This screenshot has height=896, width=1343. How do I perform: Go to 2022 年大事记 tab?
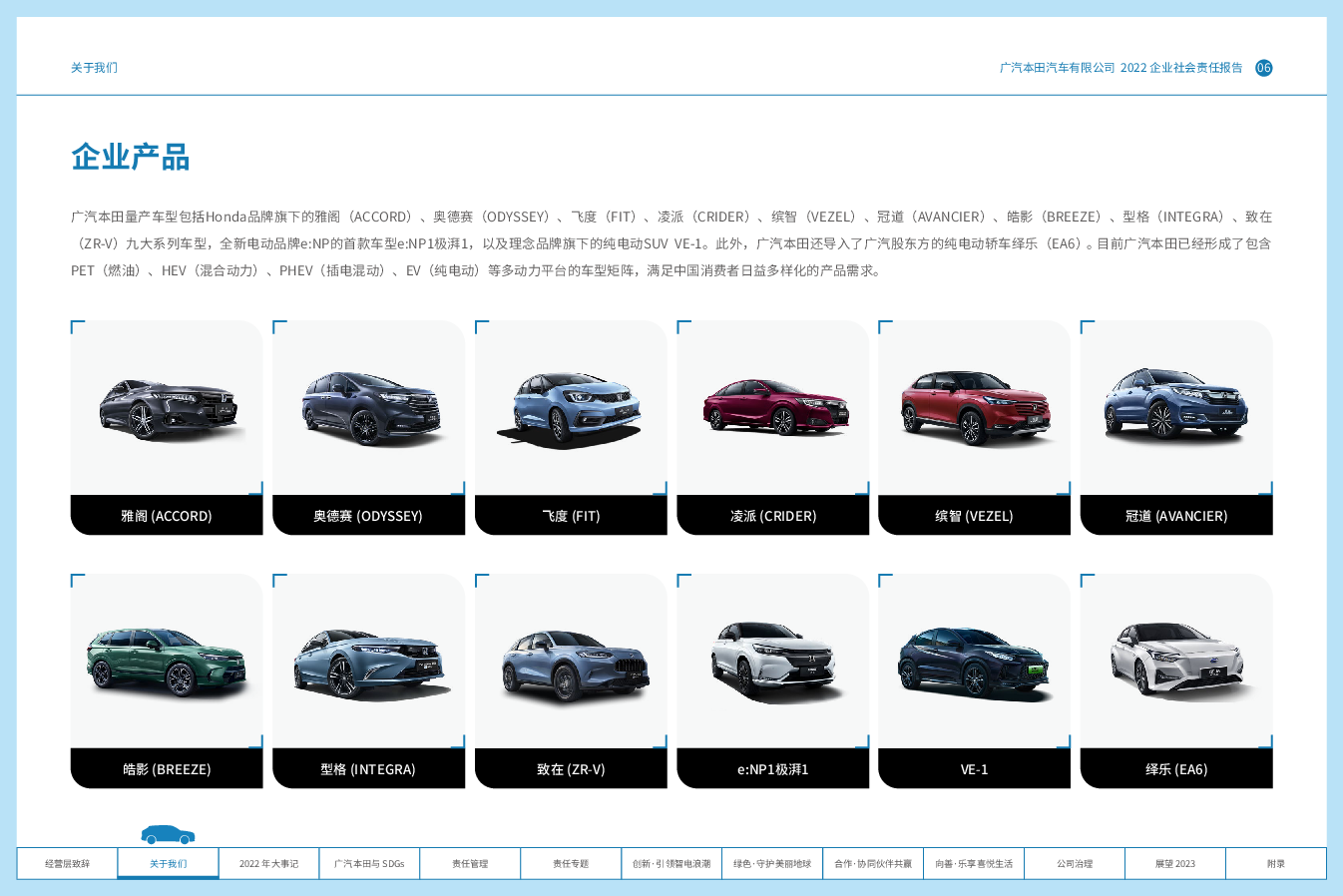(268, 864)
